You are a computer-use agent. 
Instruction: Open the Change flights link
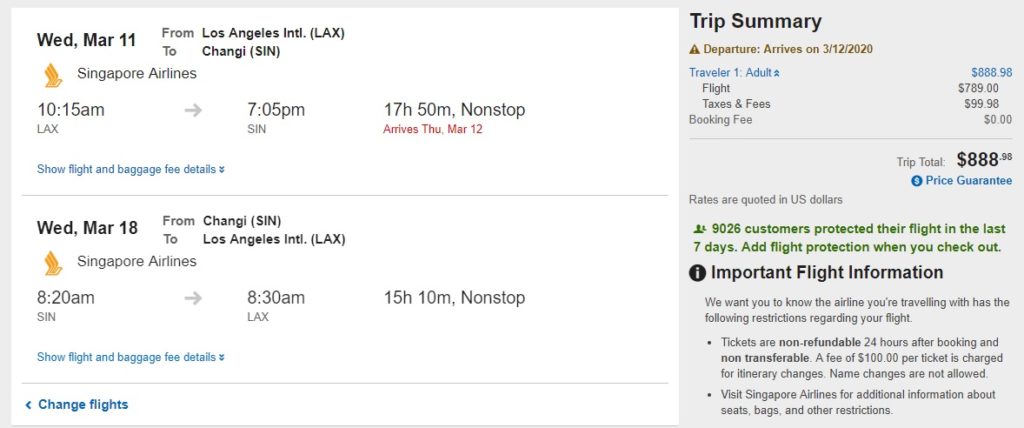click(x=83, y=405)
